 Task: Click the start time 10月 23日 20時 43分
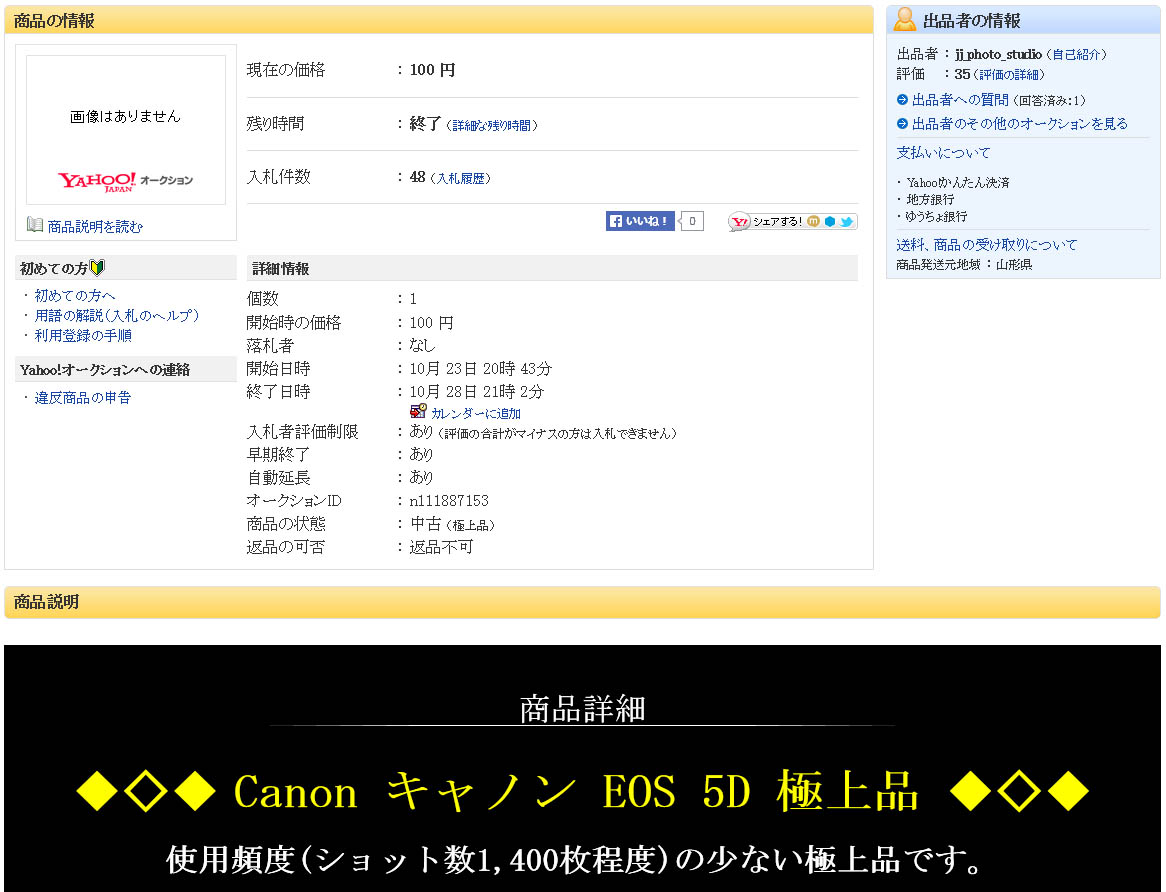[x=480, y=369]
